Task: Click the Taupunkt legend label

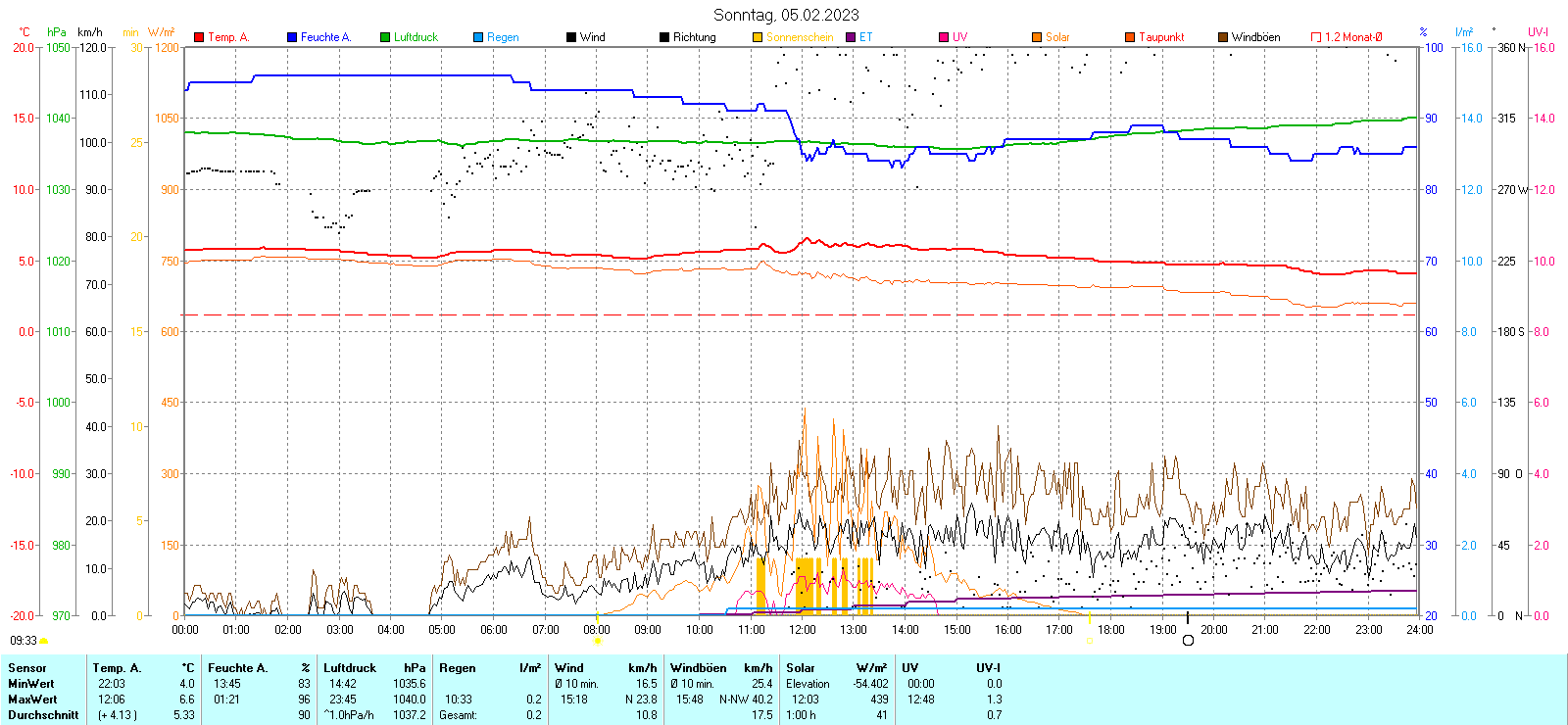Action: point(1161,37)
